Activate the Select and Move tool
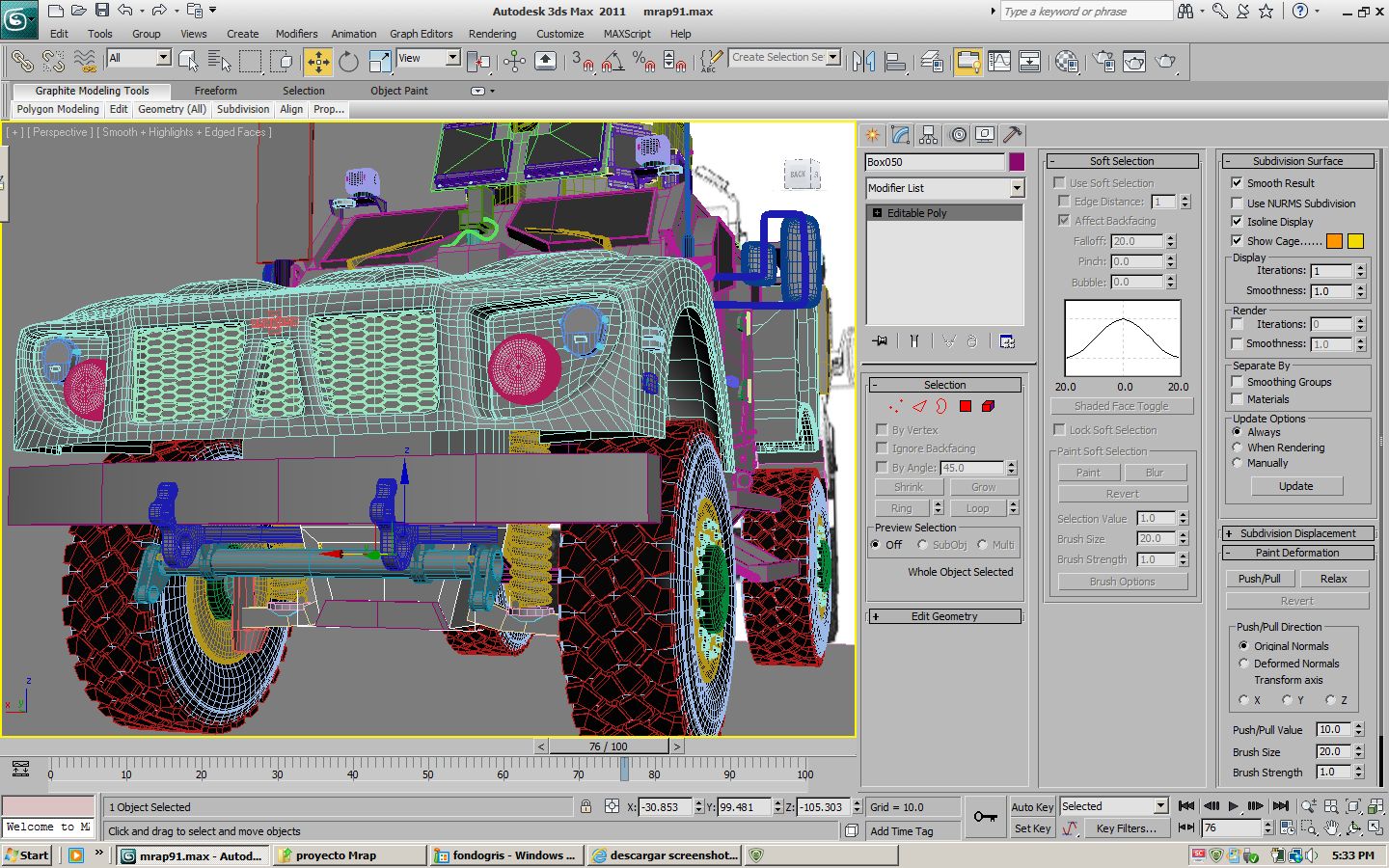 pos(317,62)
